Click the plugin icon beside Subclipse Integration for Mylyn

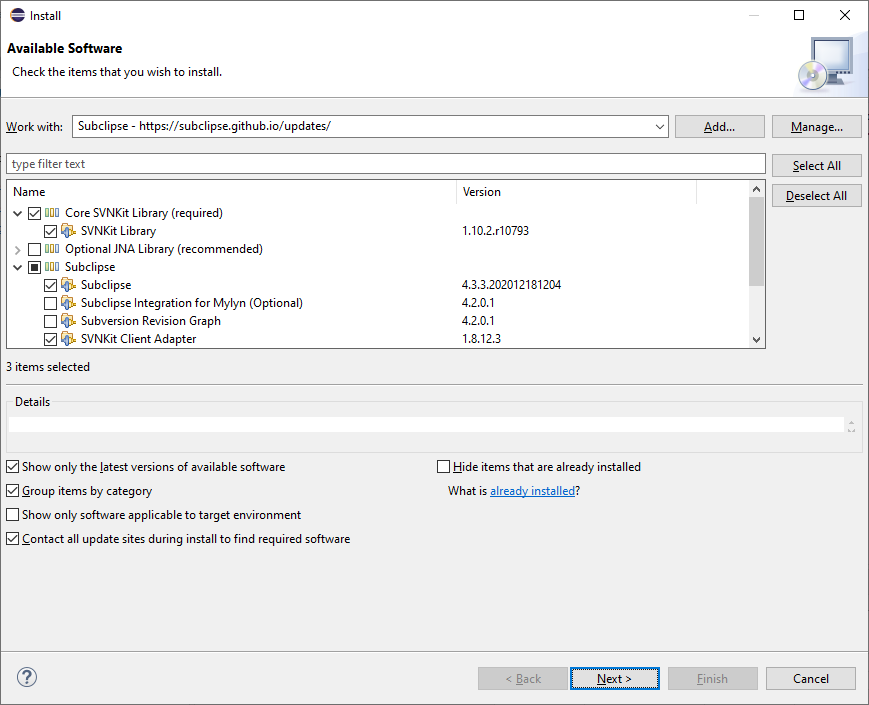click(x=68, y=303)
